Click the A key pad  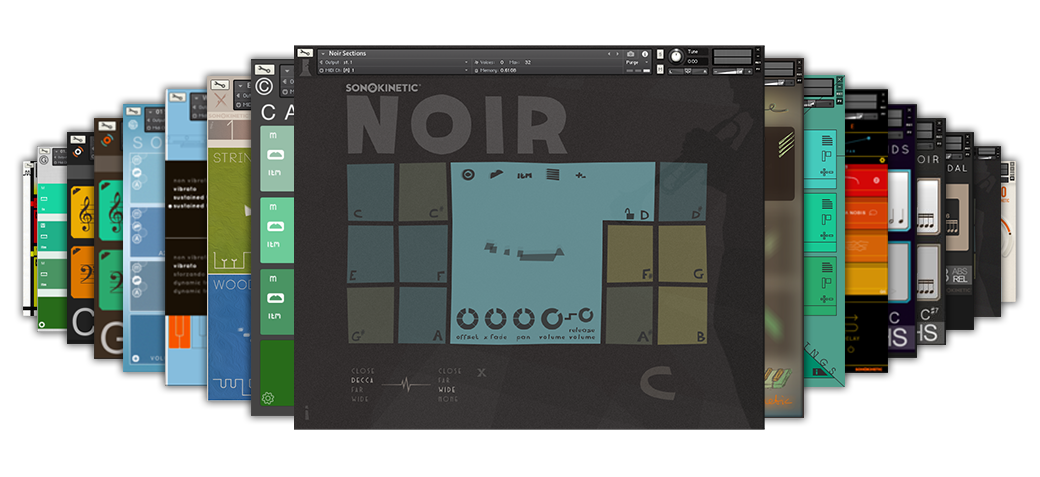point(422,315)
